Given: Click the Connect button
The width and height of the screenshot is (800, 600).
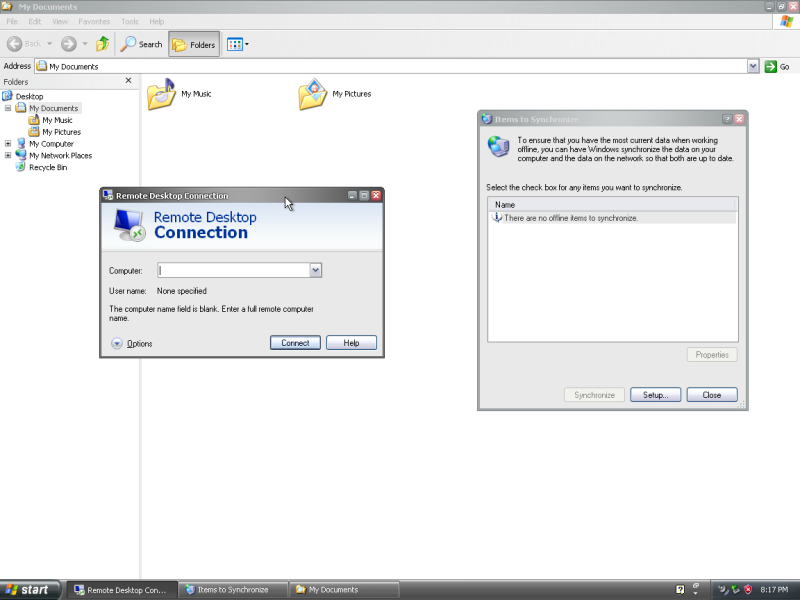Looking at the screenshot, I should pos(295,343).
